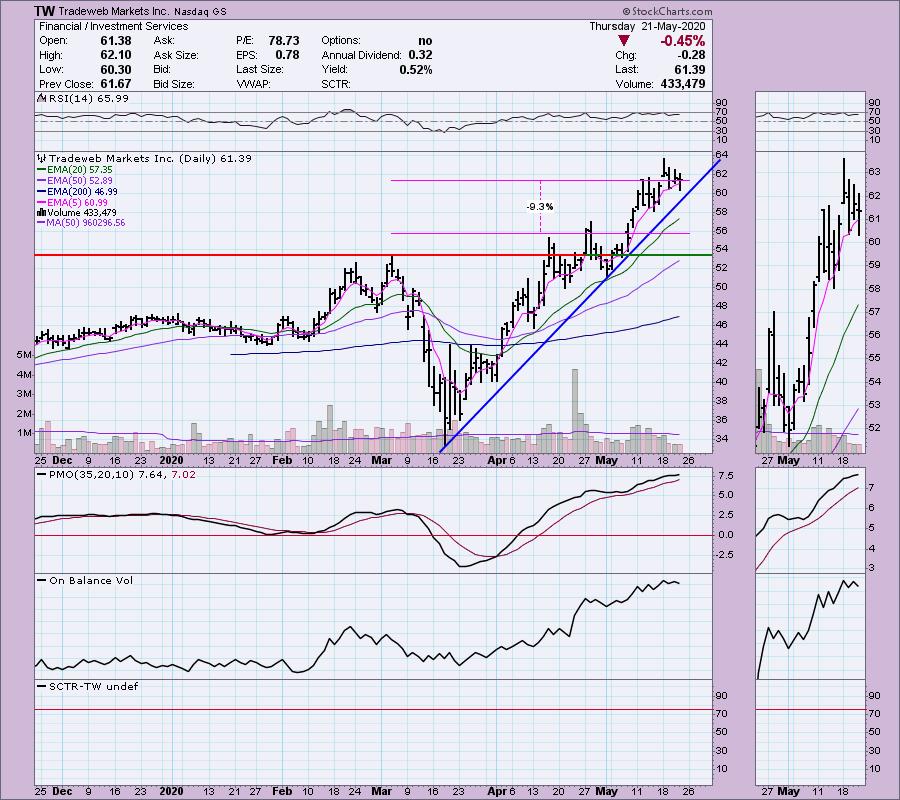Click the 2020 label on price chart axis
This screenshot has width=900, height=800.
[171, 461]
